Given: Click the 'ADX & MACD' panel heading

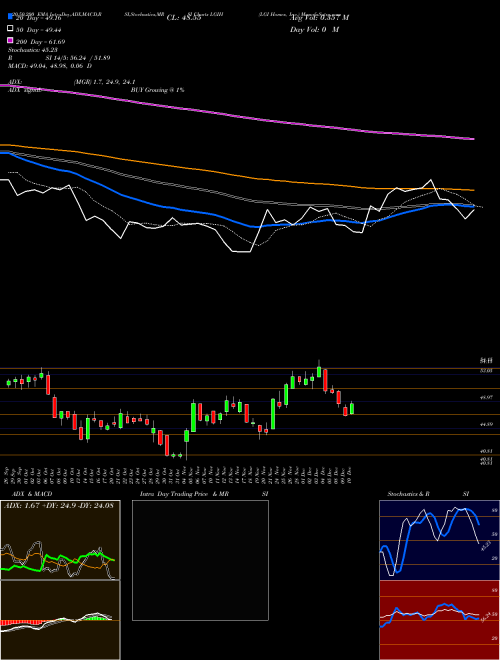Looking at the screenshot, I should coord(32,494).
